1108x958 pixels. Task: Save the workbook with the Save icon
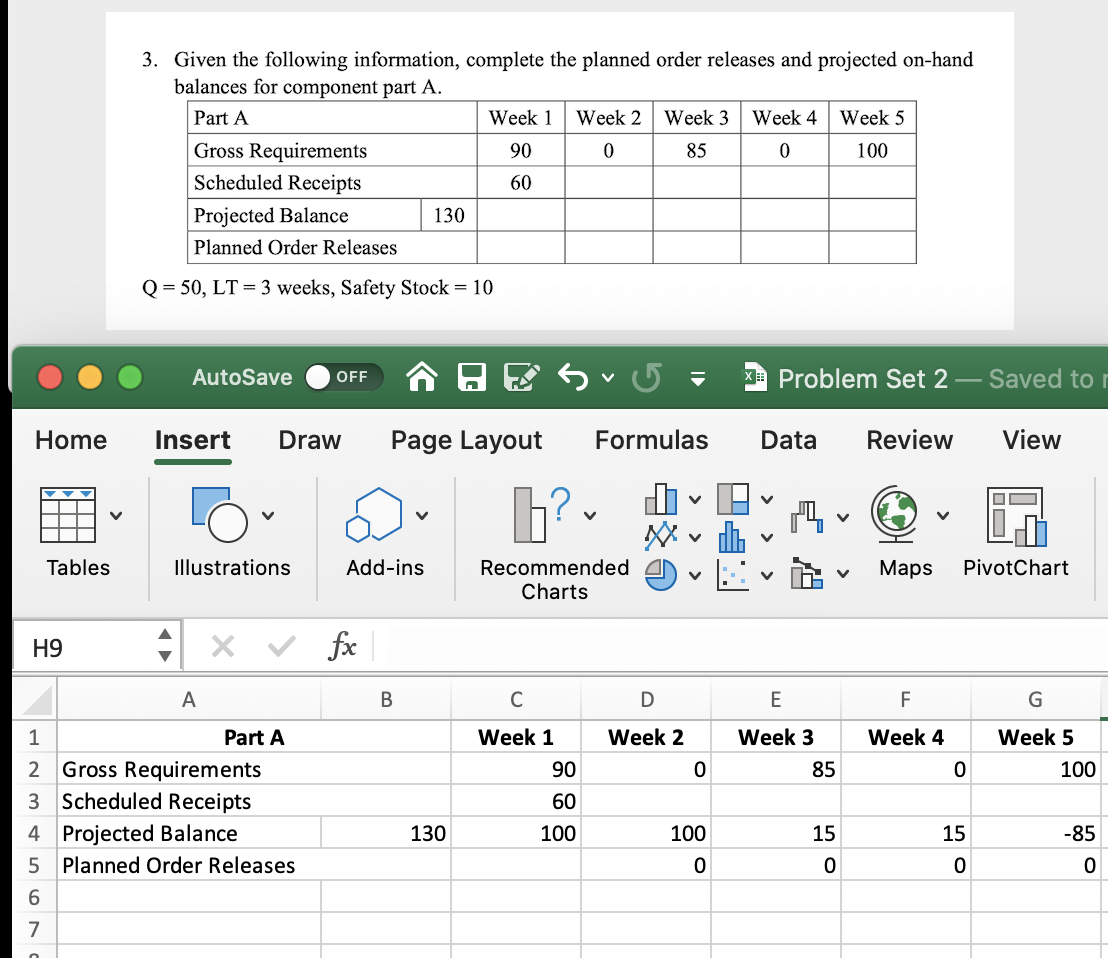click(x=472, y=378)
